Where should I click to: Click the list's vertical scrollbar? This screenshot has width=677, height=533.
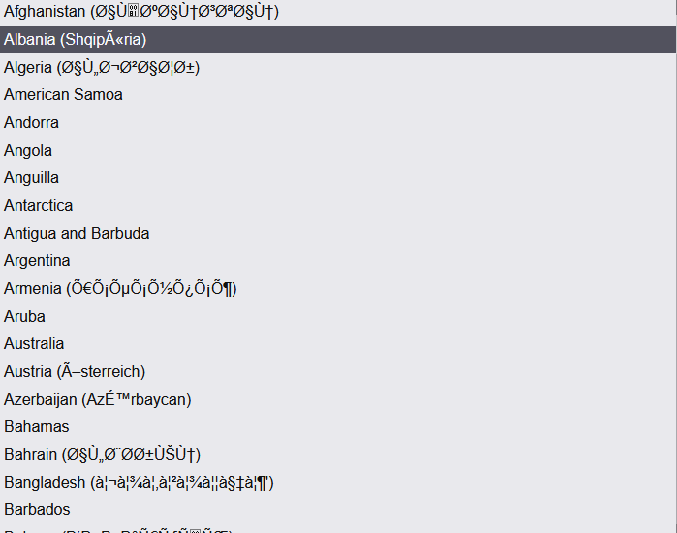676,266
